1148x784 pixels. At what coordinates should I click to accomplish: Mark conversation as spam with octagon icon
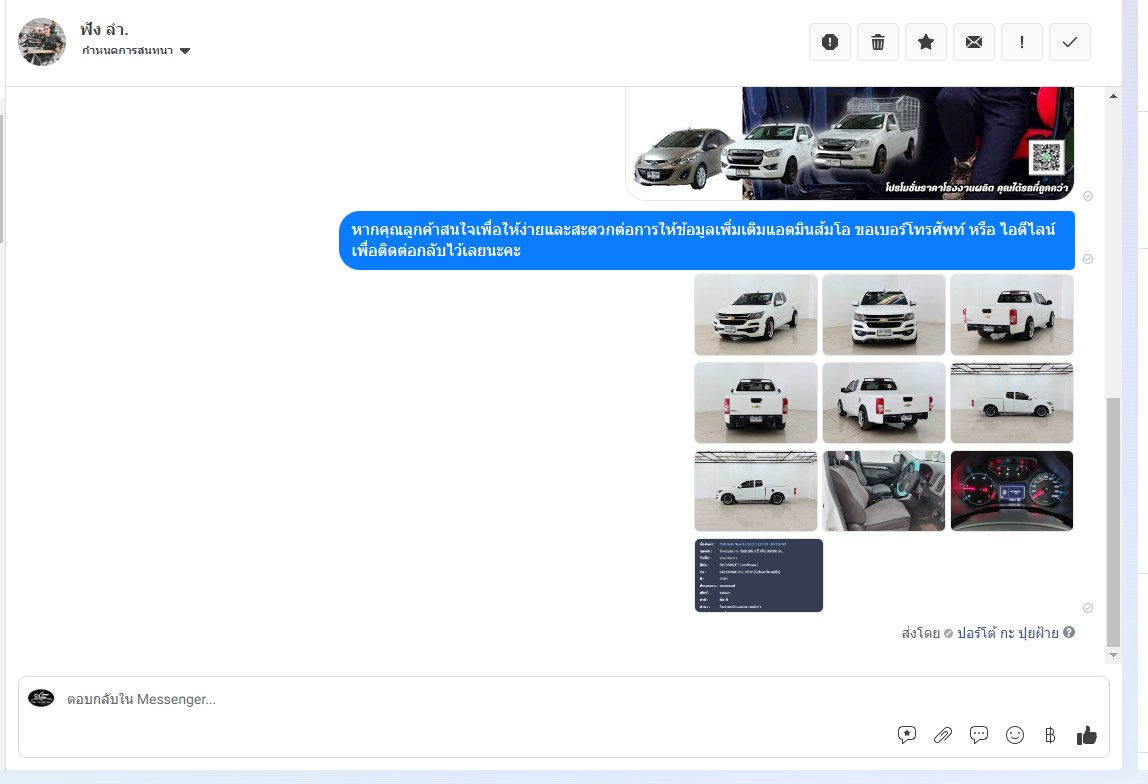coord(830,42)
